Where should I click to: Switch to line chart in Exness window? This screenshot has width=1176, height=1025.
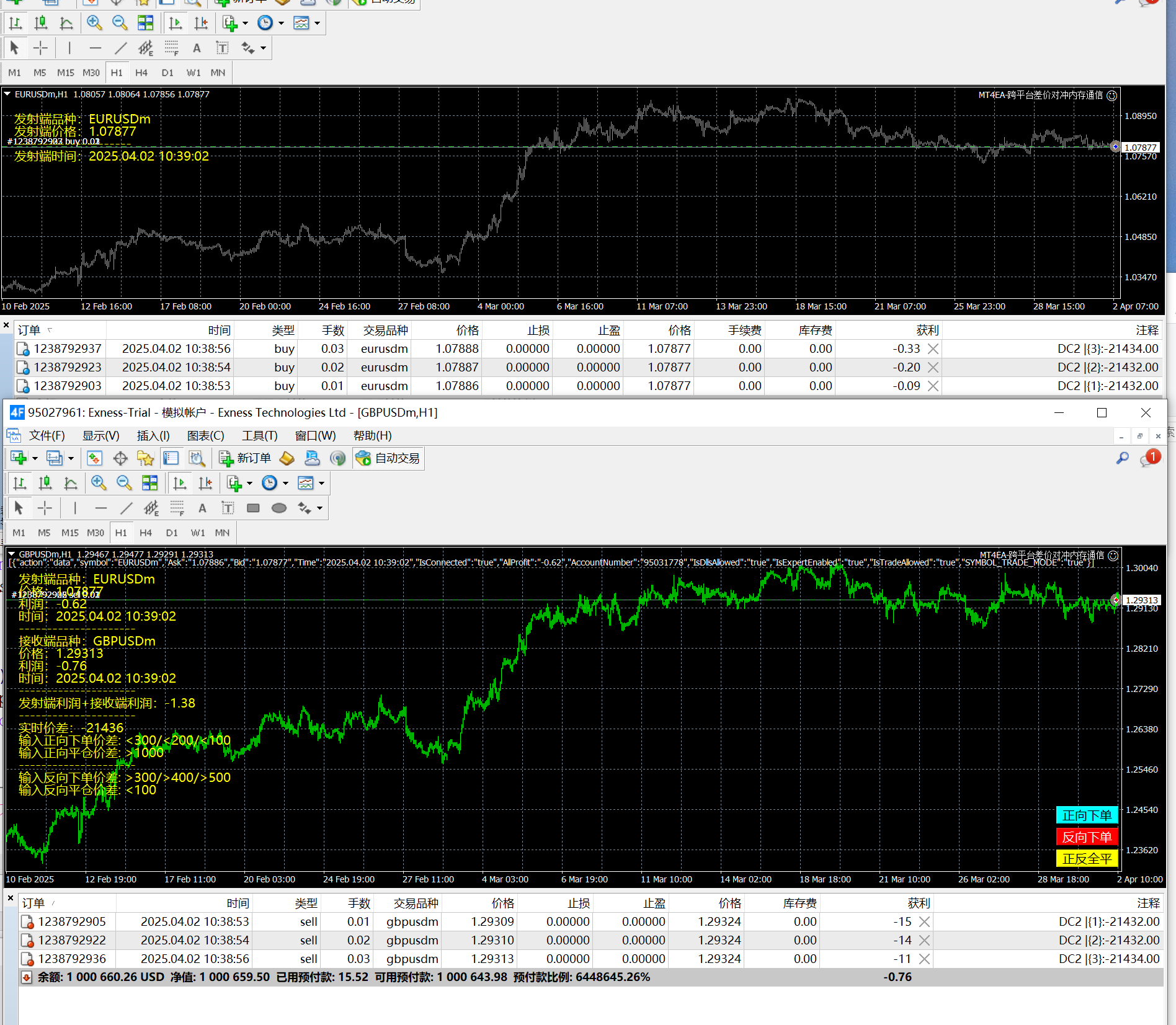[x=71, y=483]
